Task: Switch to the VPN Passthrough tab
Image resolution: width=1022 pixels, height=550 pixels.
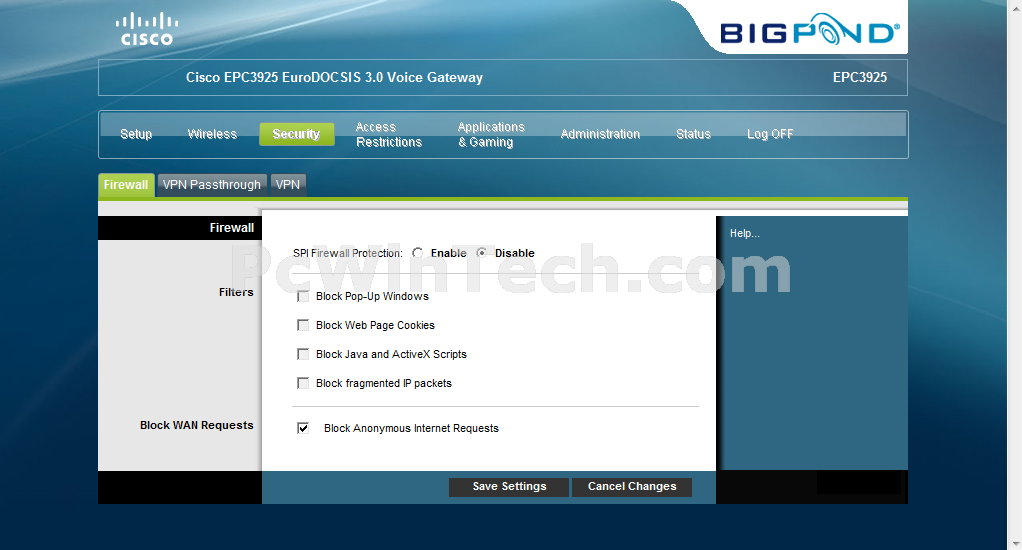Action: pyautogui.click(x=212, y=185)
